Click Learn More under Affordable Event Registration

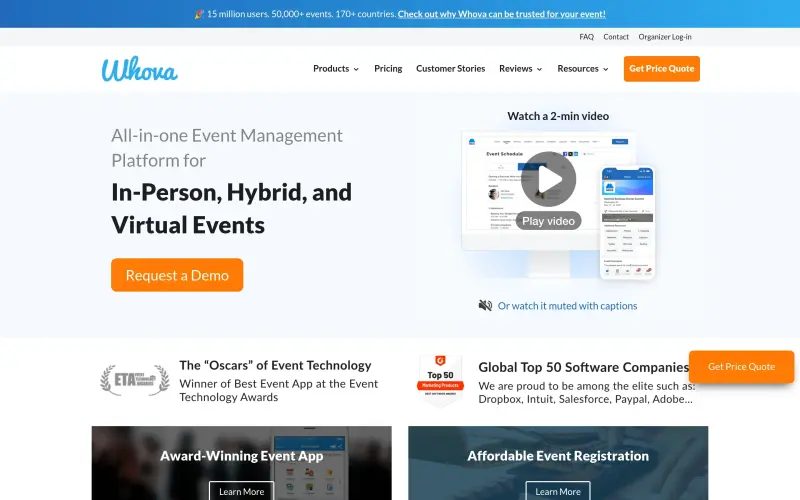point(558,491)
